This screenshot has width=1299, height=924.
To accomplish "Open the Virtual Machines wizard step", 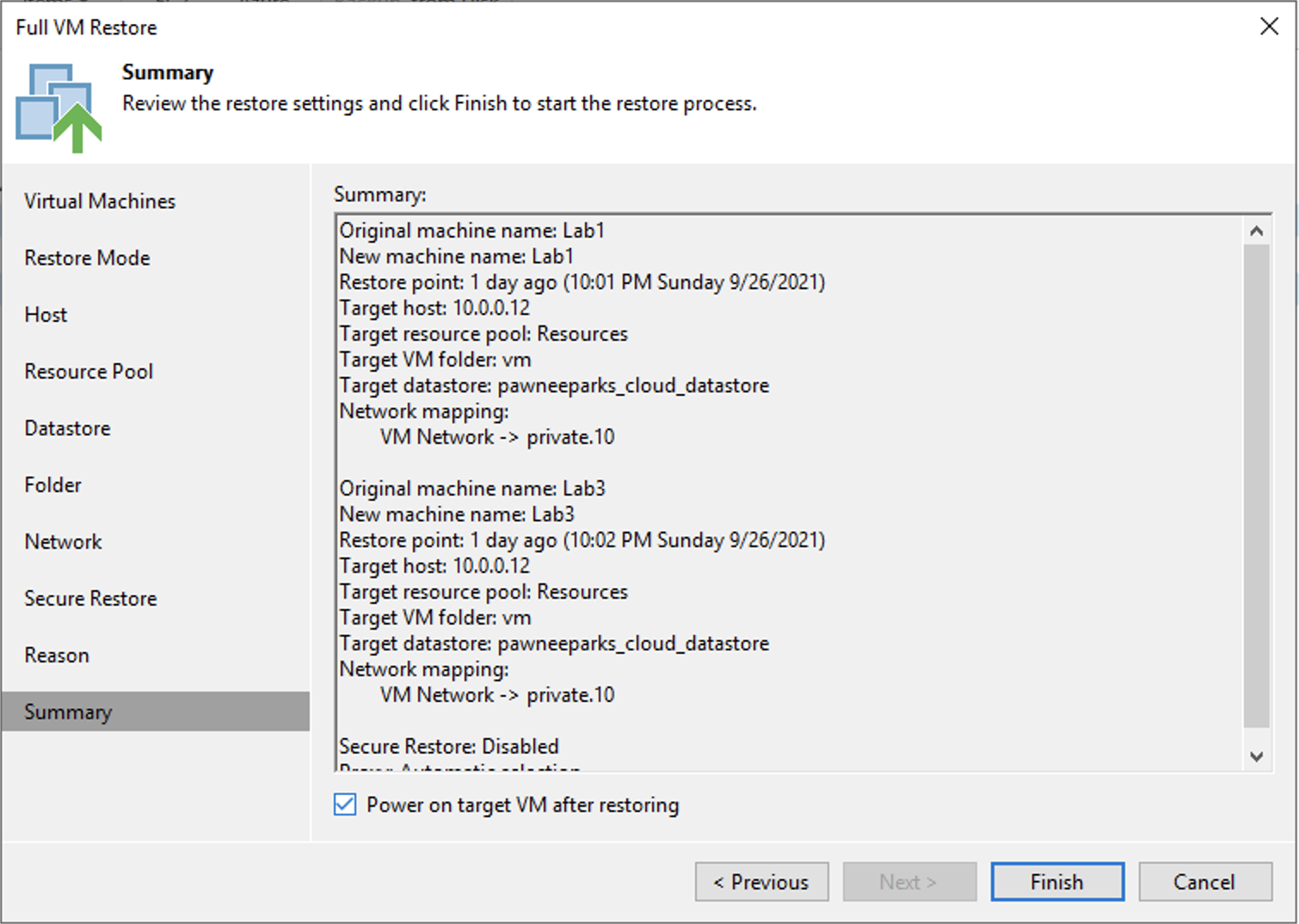I will [100, 200].
